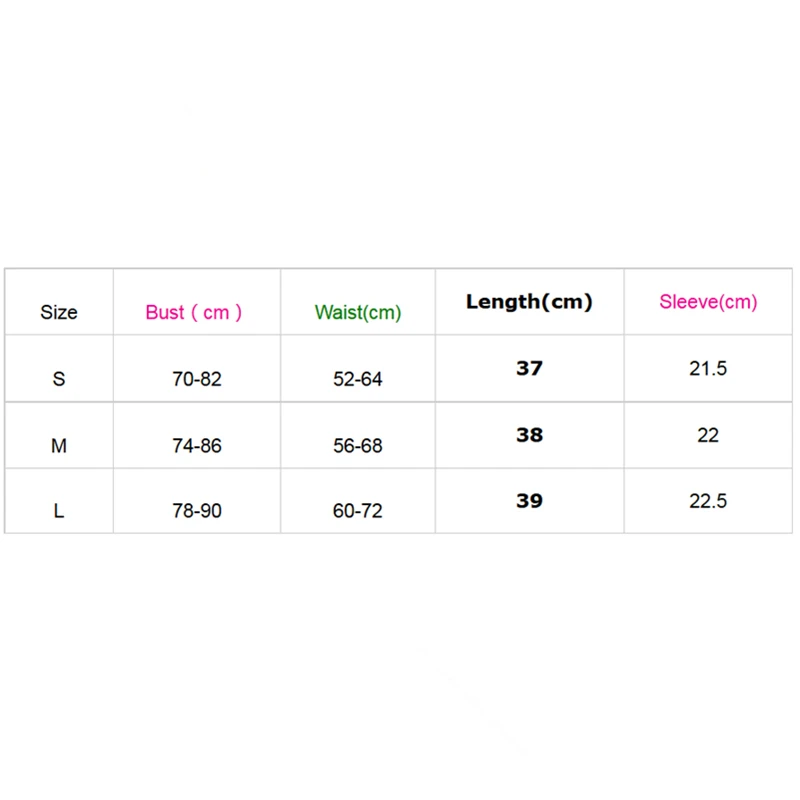Image resolution: width=800 pixels, height=800 pixels.
Task: Click the Size column header
Action: click(x=59, y=312)
